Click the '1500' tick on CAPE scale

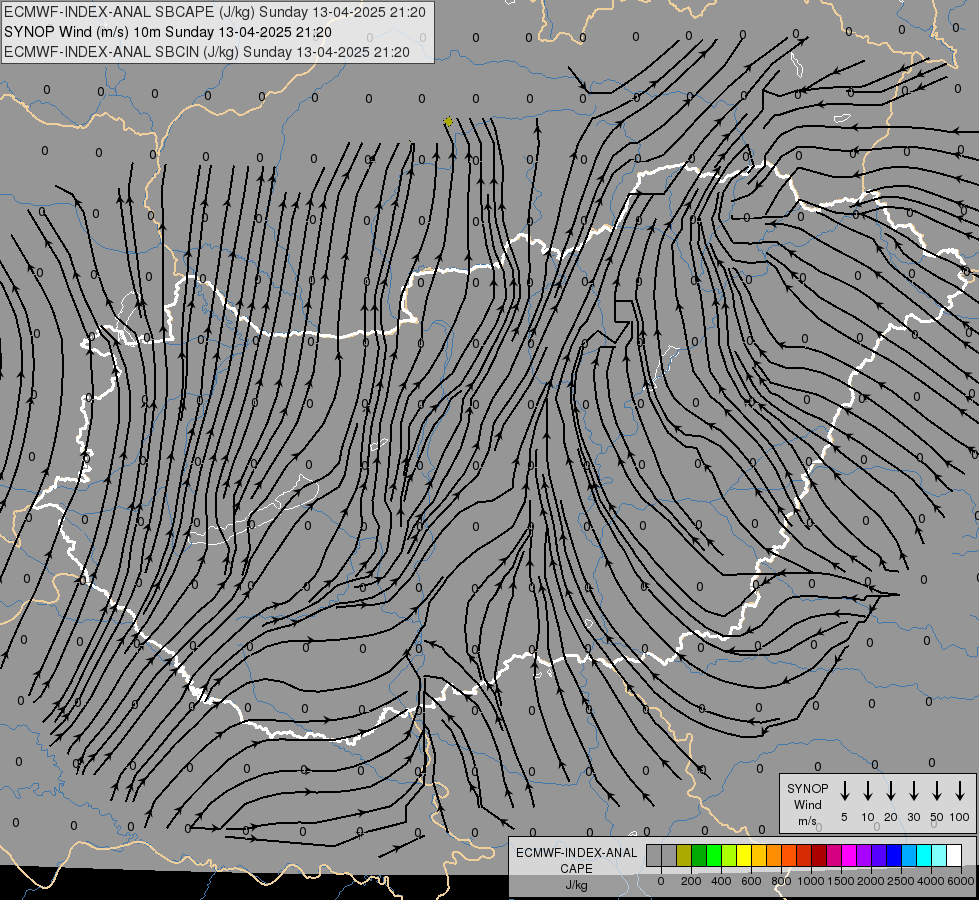[x=841, y=881]
